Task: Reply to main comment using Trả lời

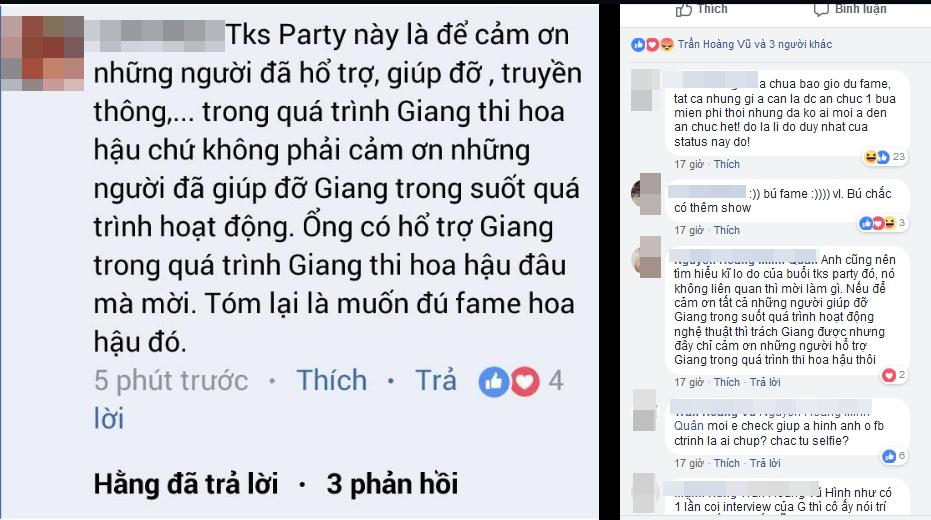Action: pyautogui.click(x=275, y=399)
